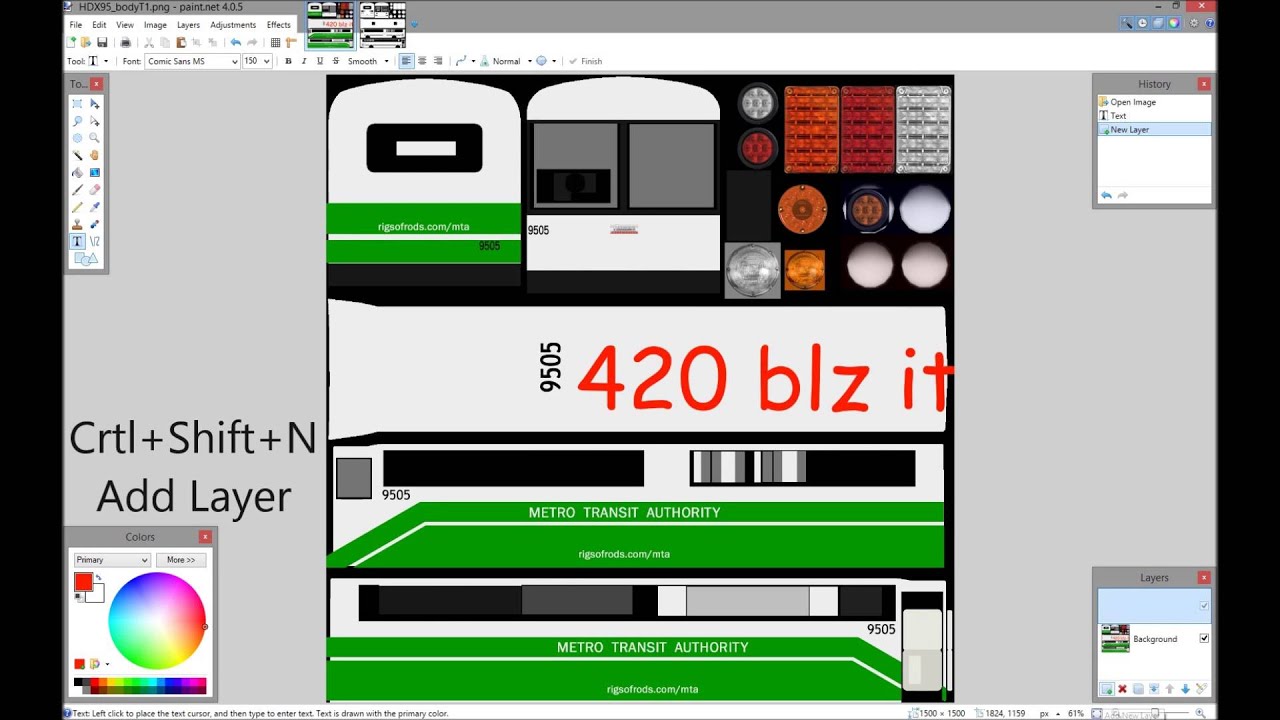Select the Recolor tool

click(x=95, y=224)
